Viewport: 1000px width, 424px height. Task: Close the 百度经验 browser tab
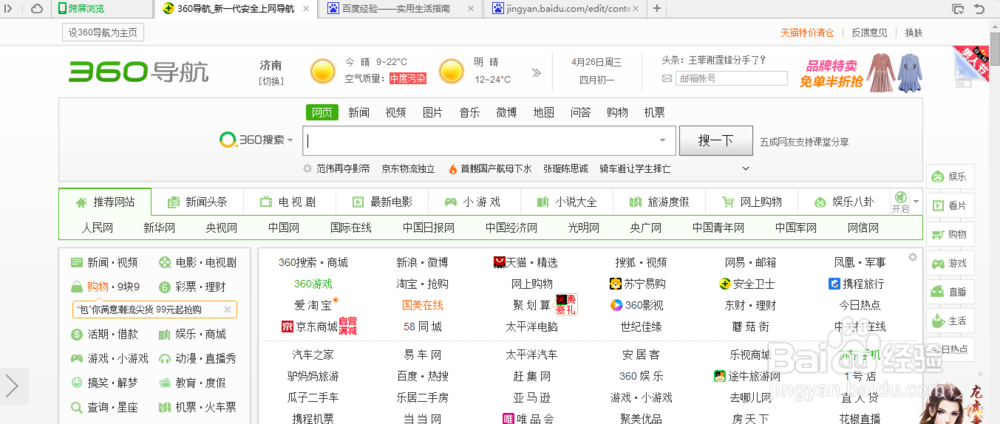click(x=471, y=9)
